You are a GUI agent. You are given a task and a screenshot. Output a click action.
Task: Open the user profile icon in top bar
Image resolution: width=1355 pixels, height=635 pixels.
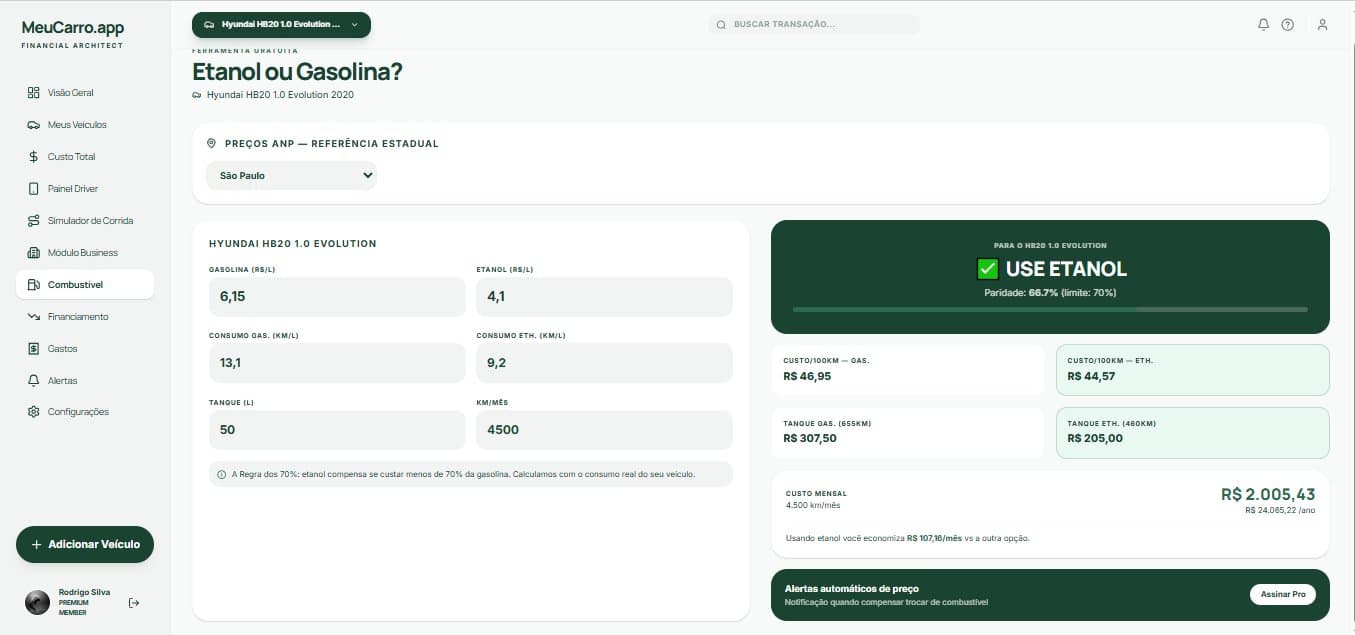coord(1322,24)
